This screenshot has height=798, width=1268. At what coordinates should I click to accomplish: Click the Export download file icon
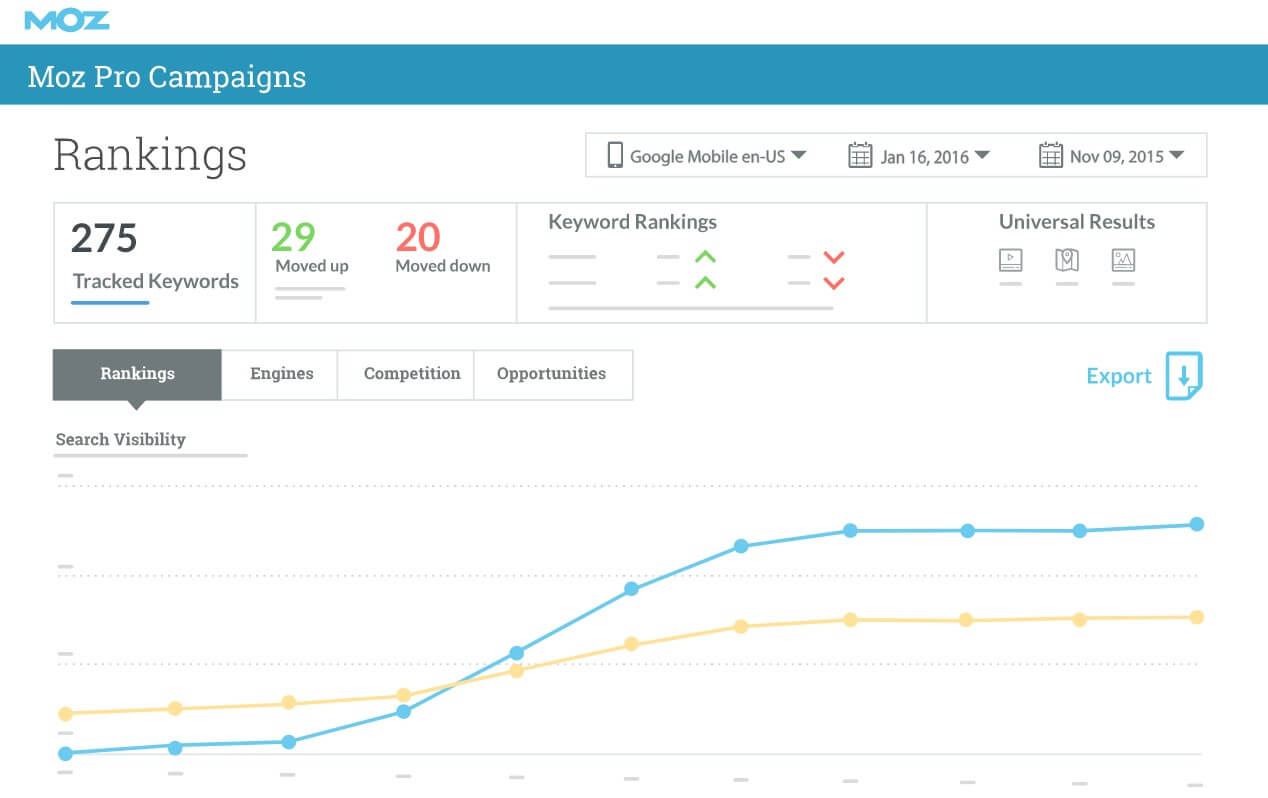(x=1184, y=376)
